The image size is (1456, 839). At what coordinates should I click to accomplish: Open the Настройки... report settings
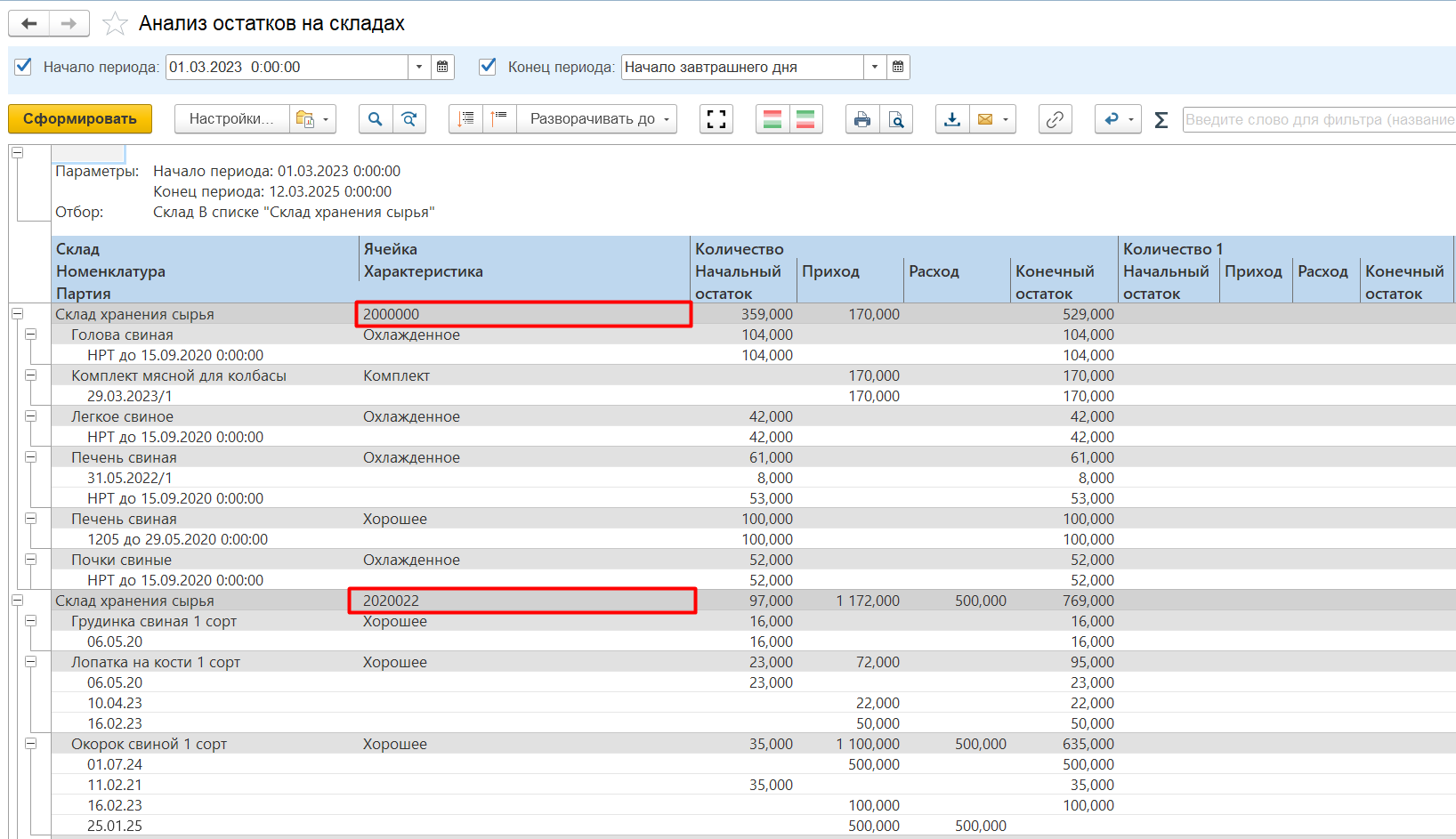coord(231,119)
